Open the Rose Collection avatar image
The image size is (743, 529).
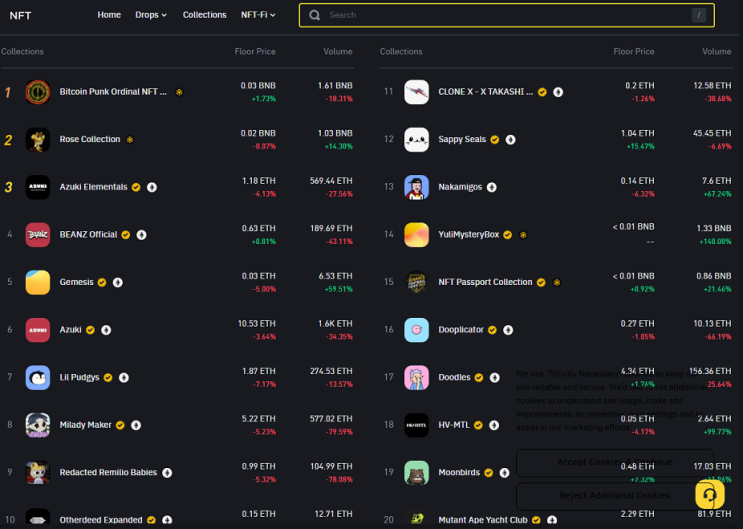(37, 139)
